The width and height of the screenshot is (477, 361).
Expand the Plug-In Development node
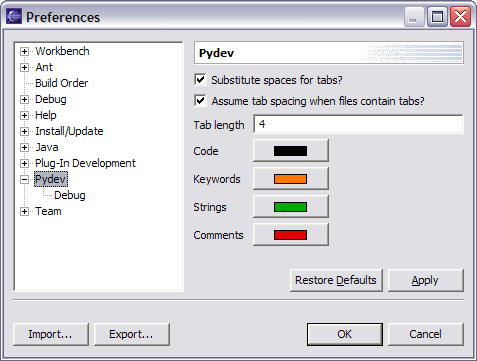(x=24, y=163)
